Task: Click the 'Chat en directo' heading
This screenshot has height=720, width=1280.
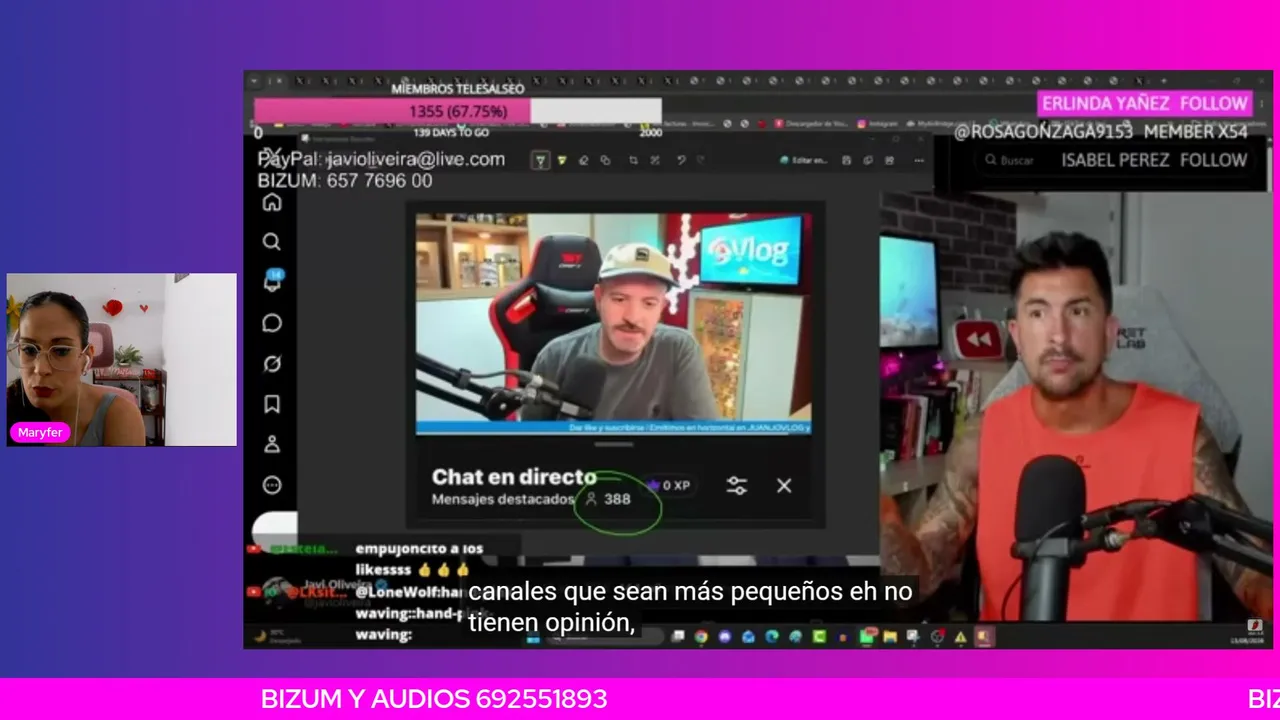Action: pos(514,477)
